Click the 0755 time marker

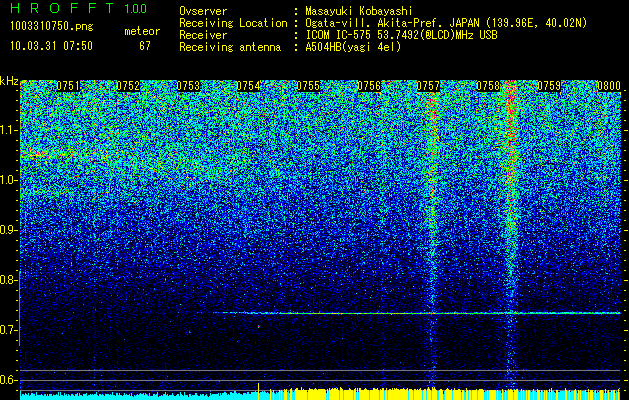308,86
